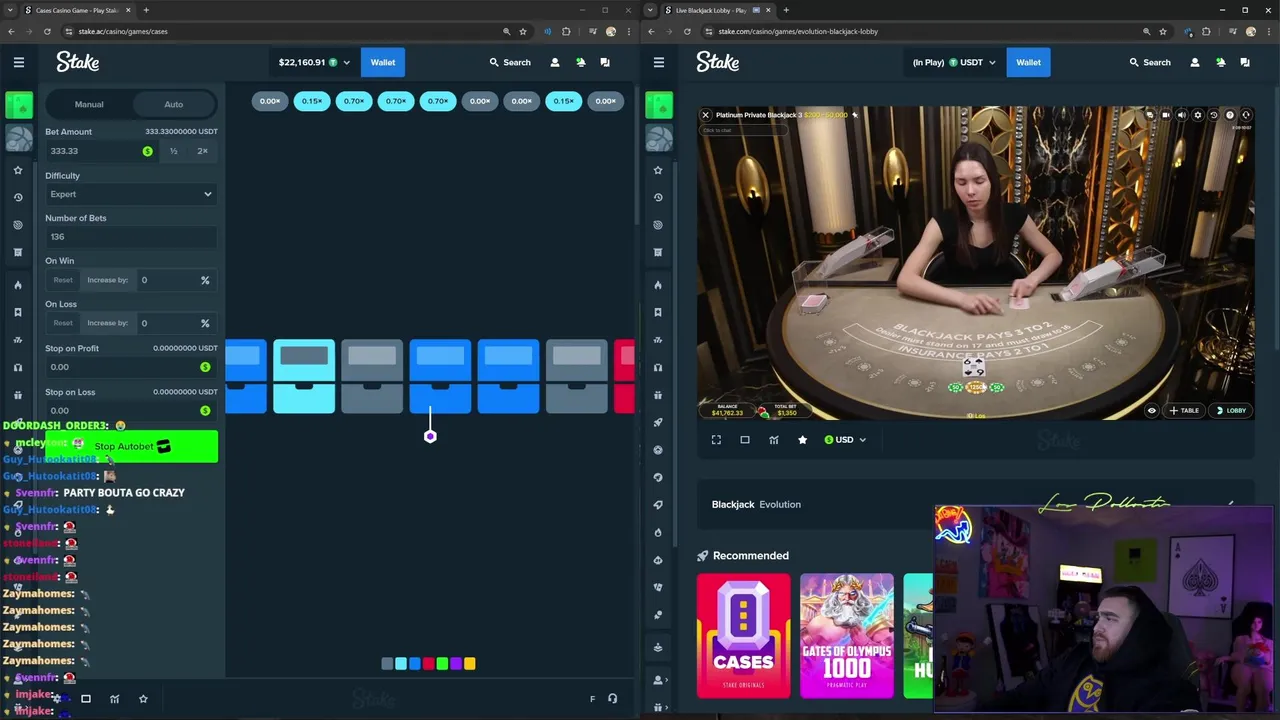Click Stop Autobet button
This screenshot has width=1280, height=720.
point(132,446)
